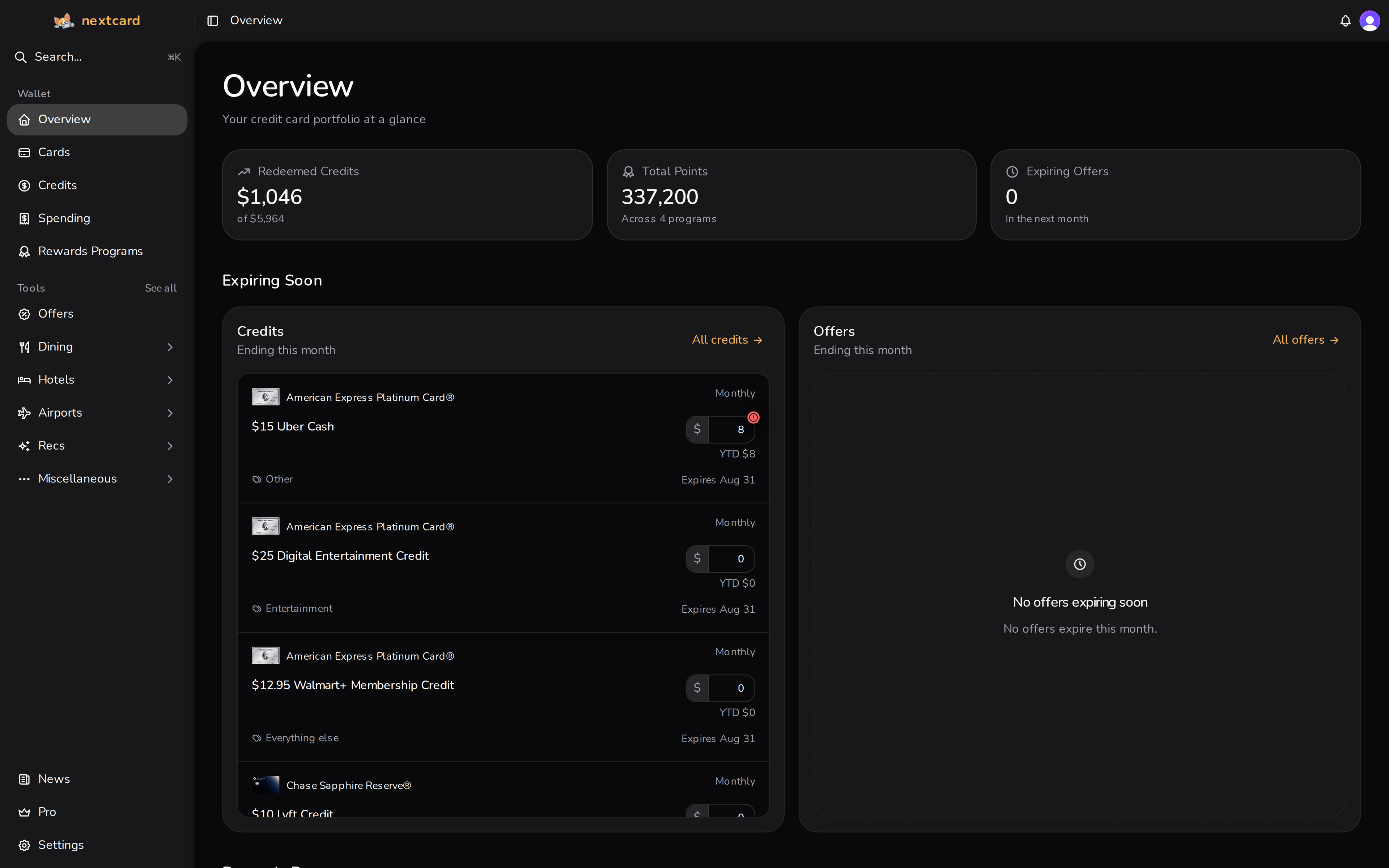Click the Cards sidebar icon

[24, 152]
